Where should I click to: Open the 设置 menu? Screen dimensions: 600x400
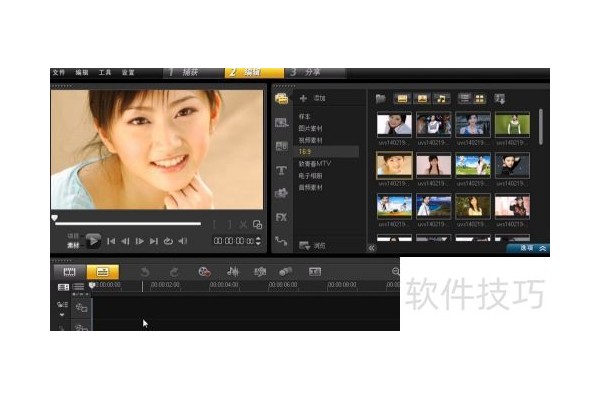tap(128, 72)
